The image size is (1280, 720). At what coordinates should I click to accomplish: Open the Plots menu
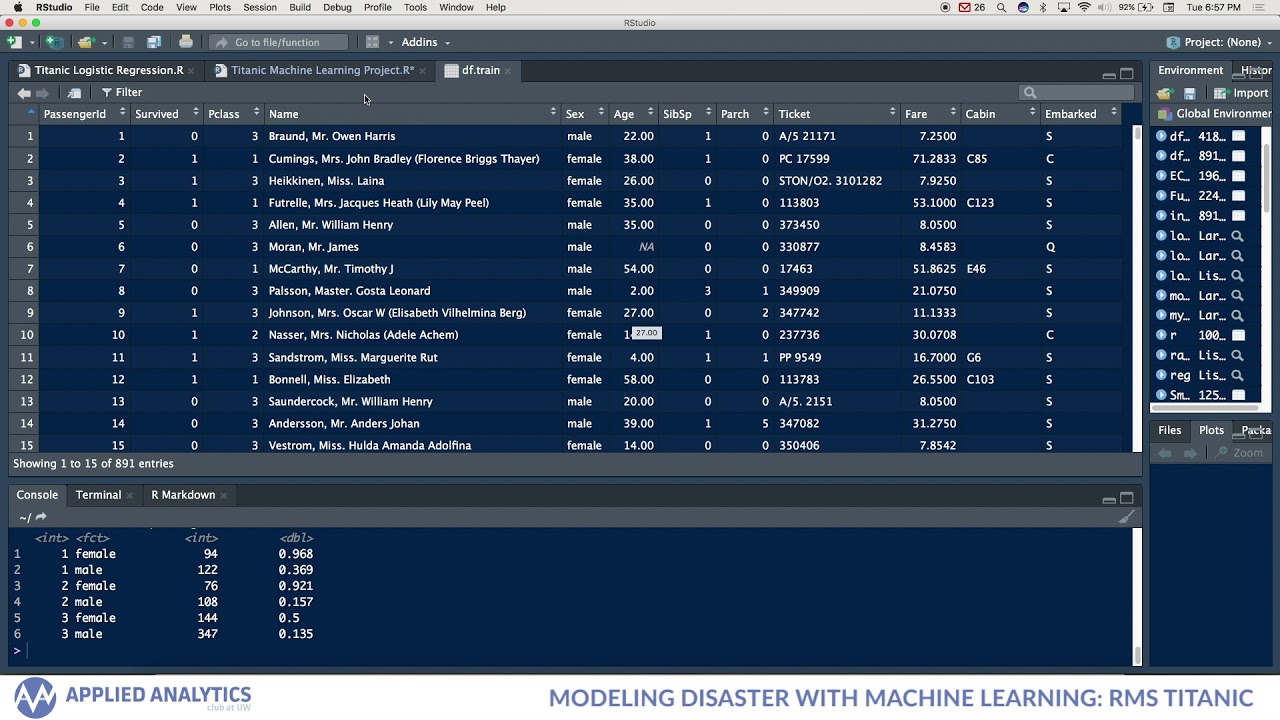[220, 7]
